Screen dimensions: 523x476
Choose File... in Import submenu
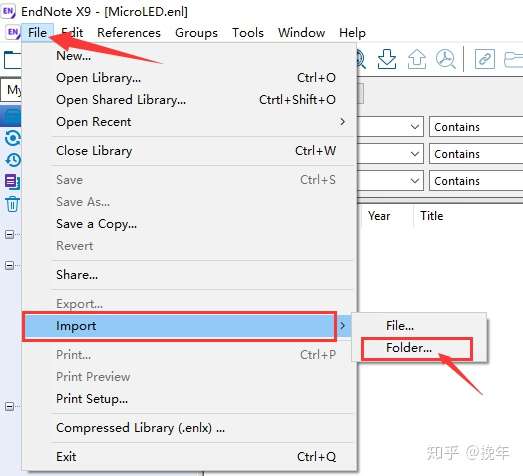pos(419,326)
